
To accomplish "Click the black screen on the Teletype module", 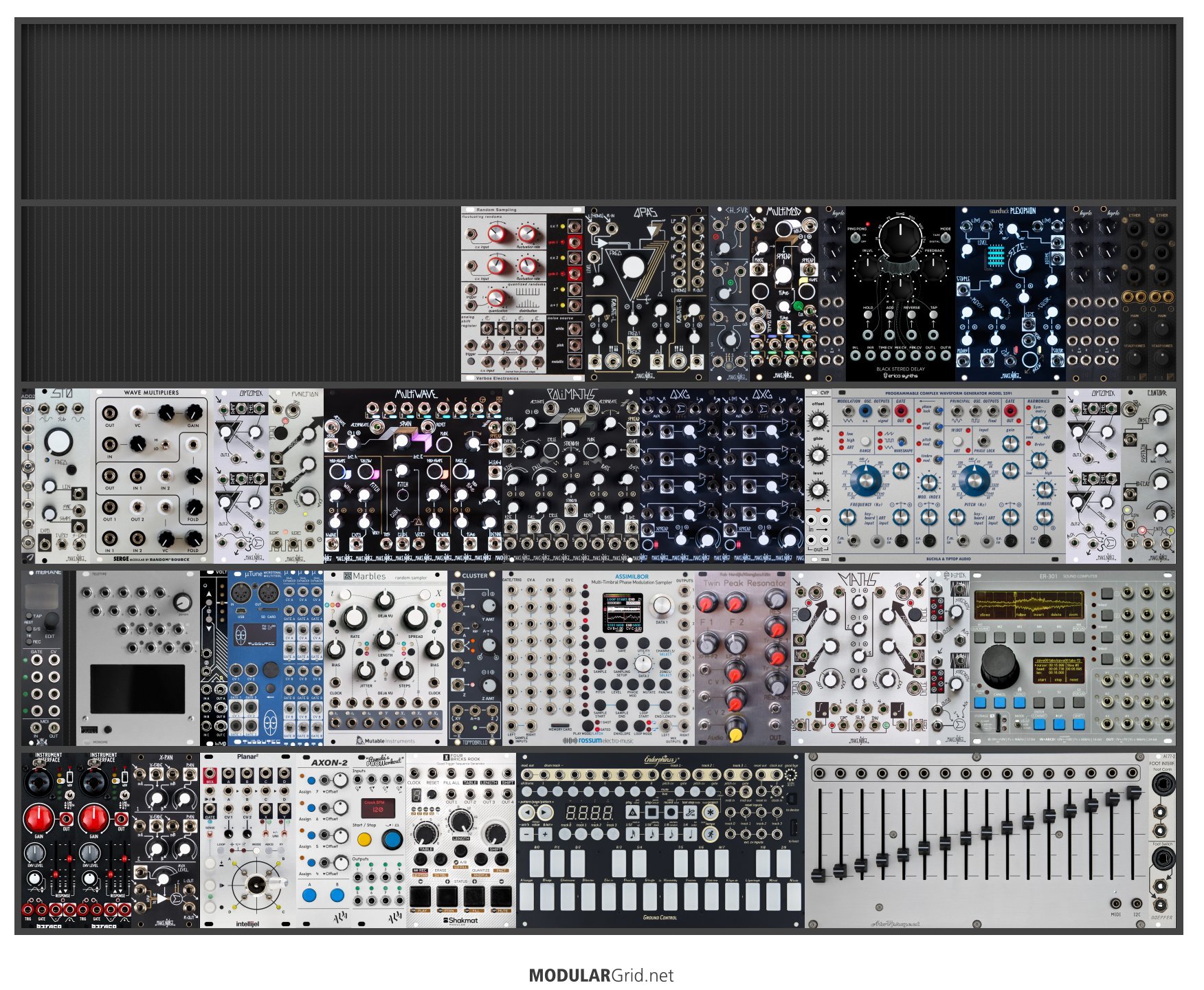I will point(137,689).
